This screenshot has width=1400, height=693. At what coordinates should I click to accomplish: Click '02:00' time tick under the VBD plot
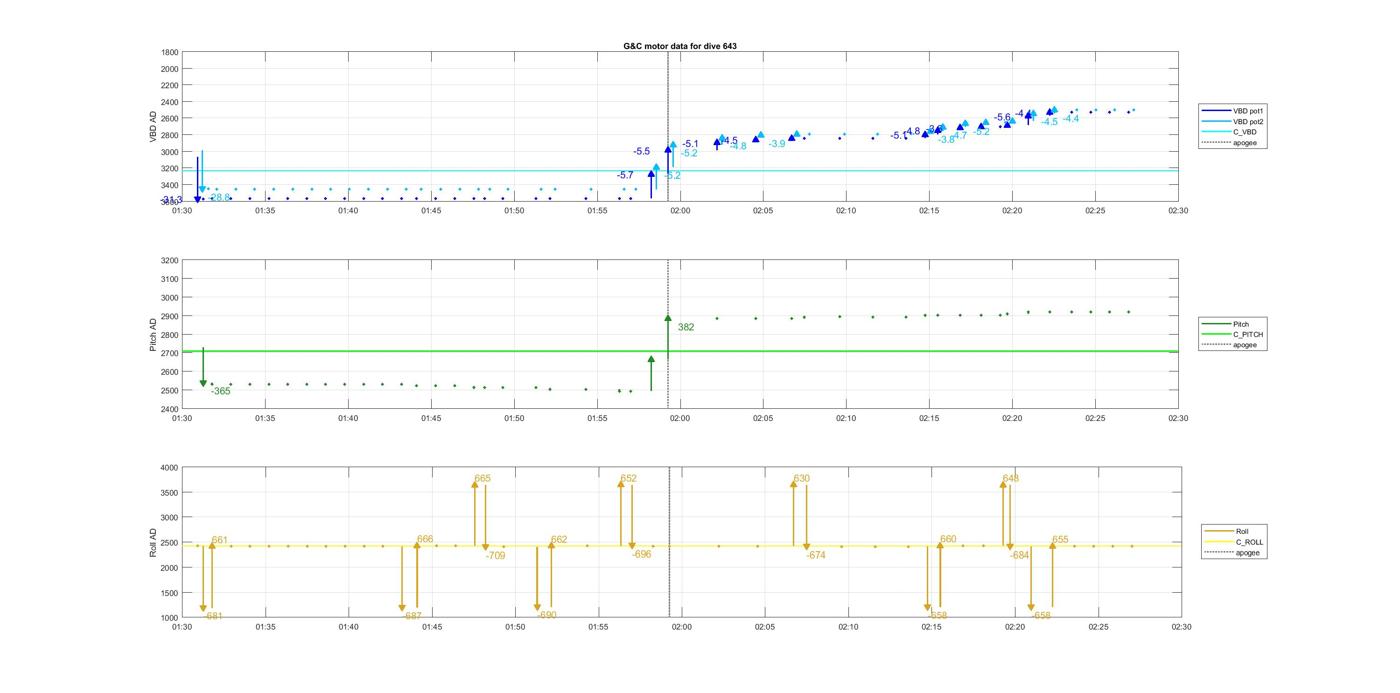point(680,211)
